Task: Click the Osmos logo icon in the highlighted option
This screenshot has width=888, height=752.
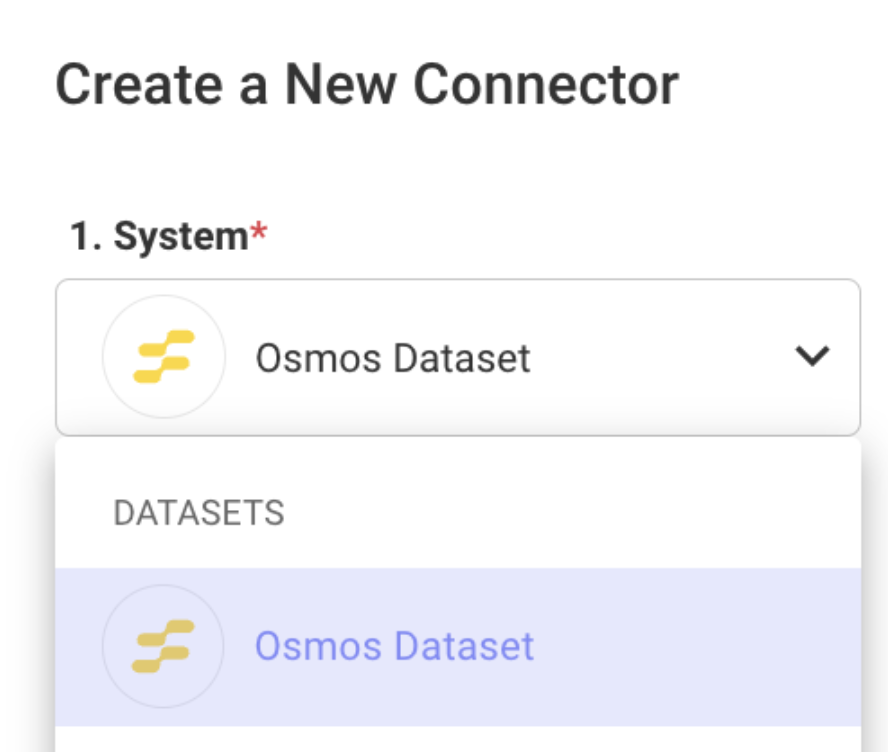Action: click(x=163, y=646)
